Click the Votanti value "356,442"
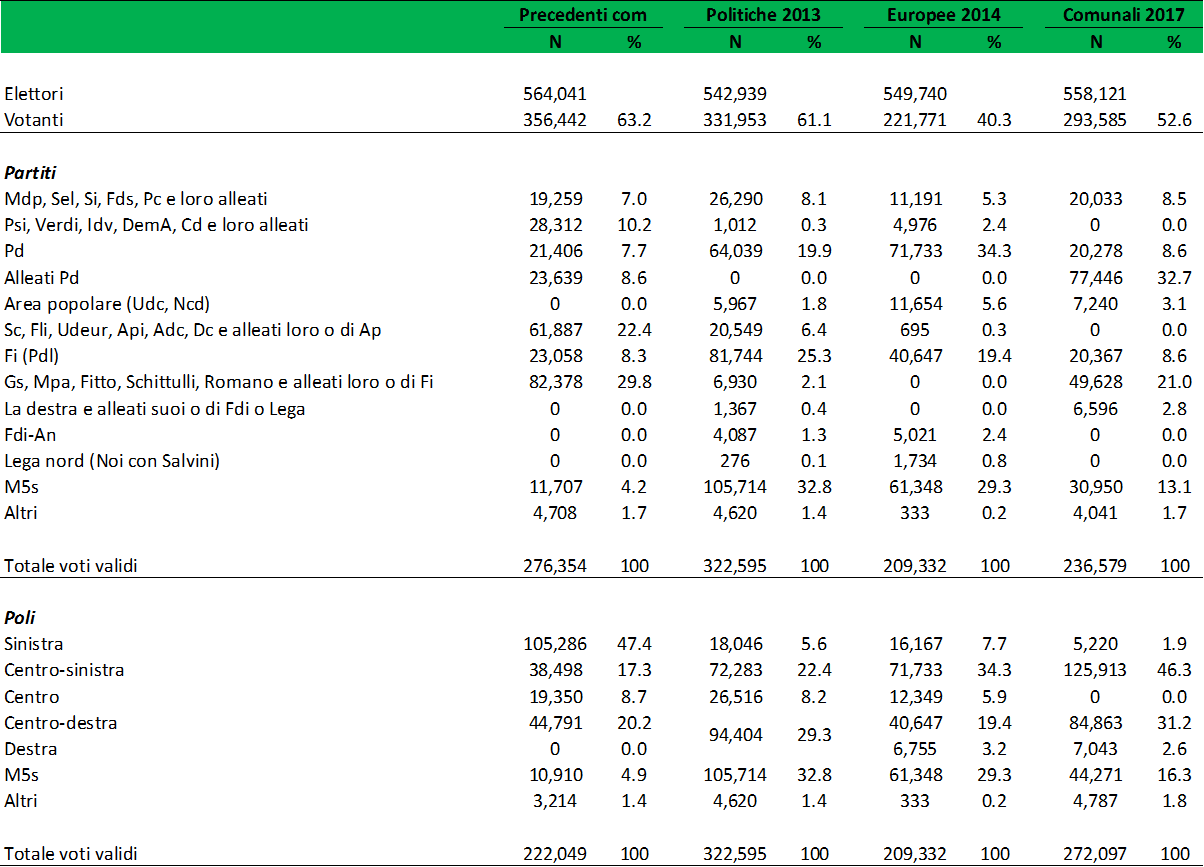Viewport: 1204px width, 867px height. click(x=555, y=120)
